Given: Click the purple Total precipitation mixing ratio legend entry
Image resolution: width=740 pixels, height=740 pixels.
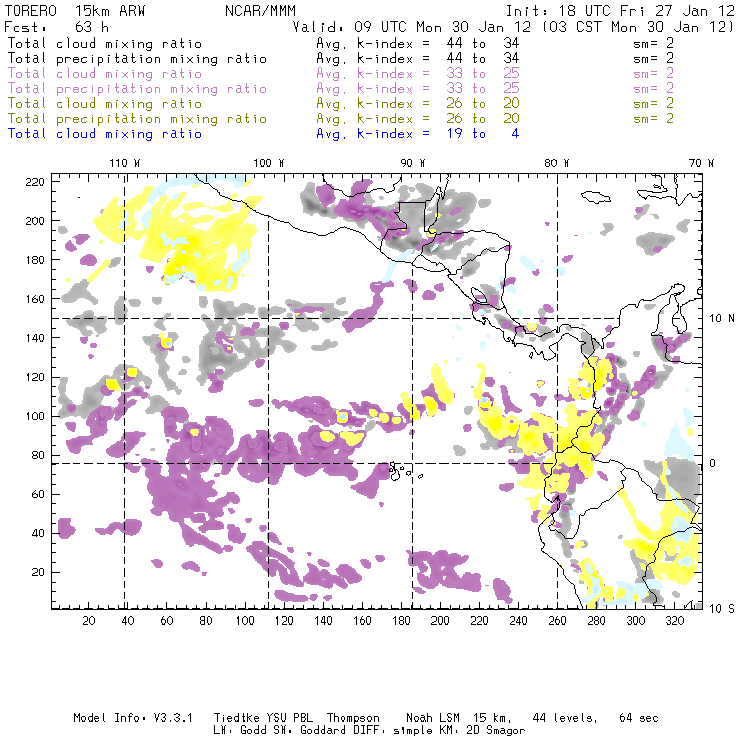Looking at the screenshot, I should click(x=137, y=88).
